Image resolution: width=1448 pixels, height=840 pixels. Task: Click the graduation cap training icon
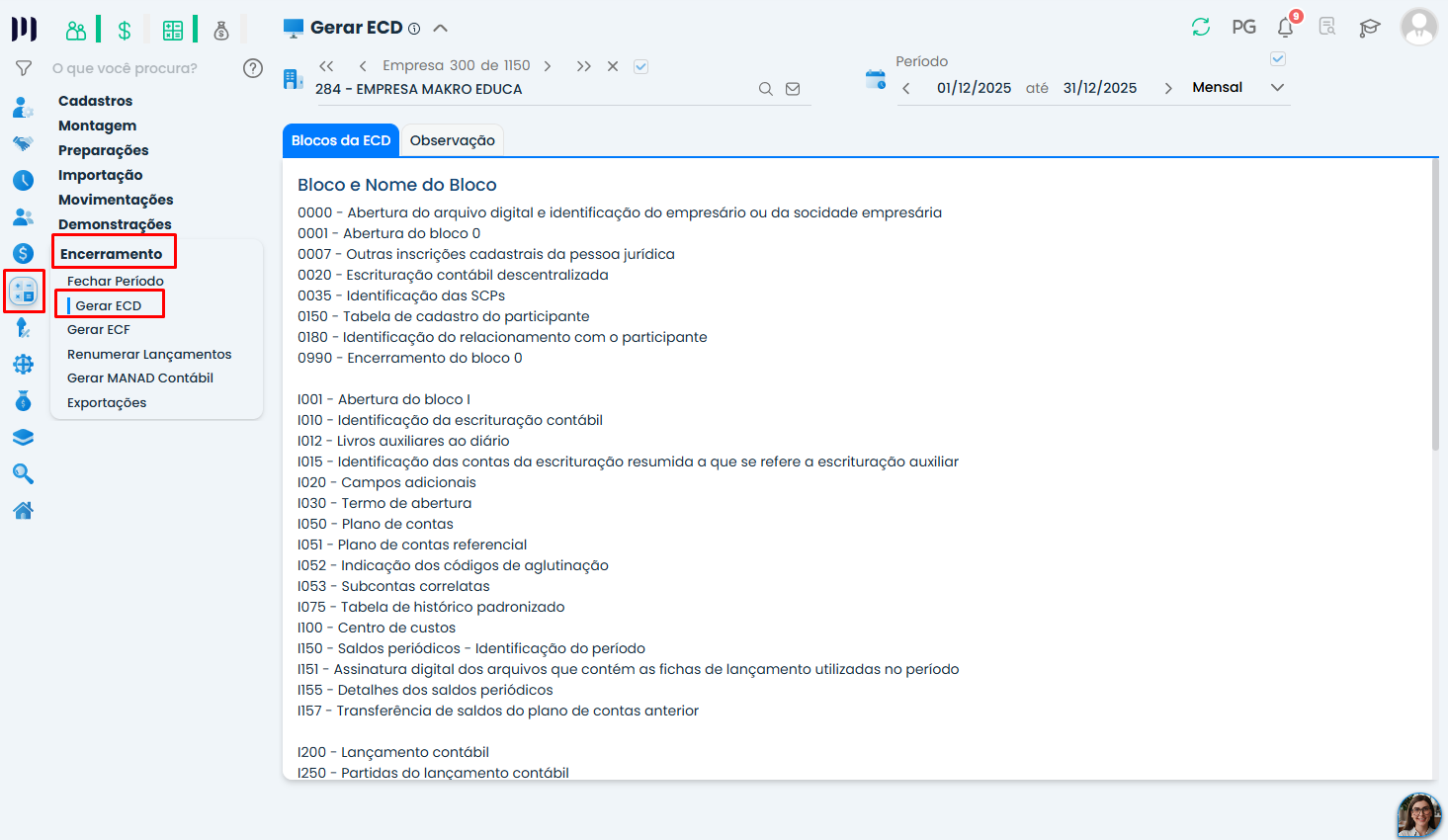pyautogui.click(x=1369, y=28)
